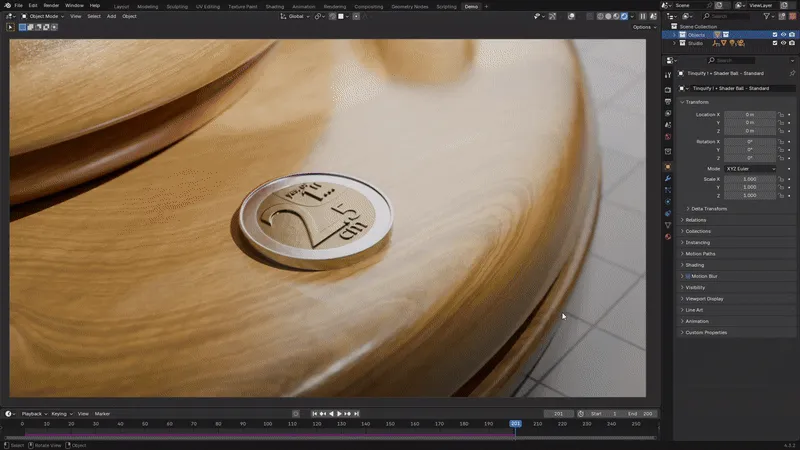Toggle proportional editing button
800x450 pixels.
[356, 16]
